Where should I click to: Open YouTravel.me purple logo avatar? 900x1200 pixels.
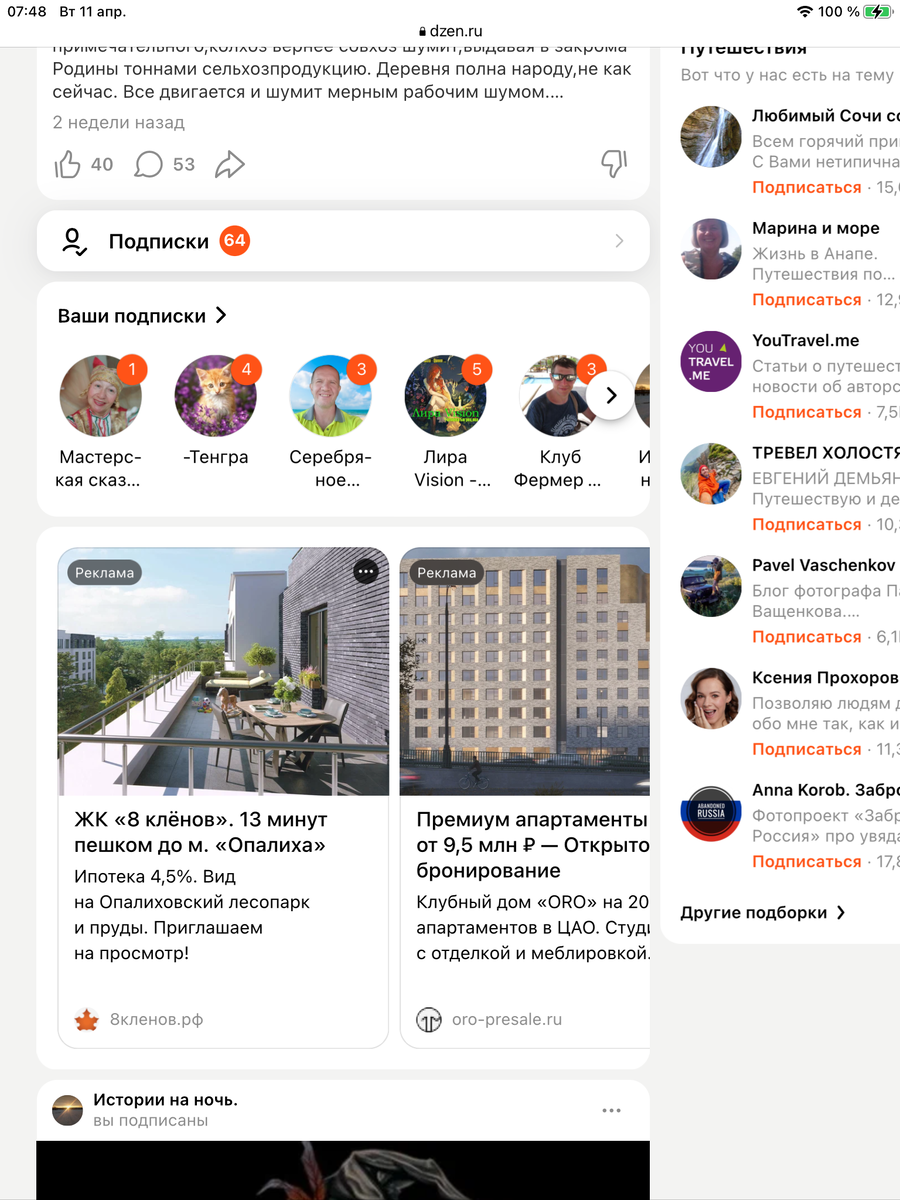(711, 361)
